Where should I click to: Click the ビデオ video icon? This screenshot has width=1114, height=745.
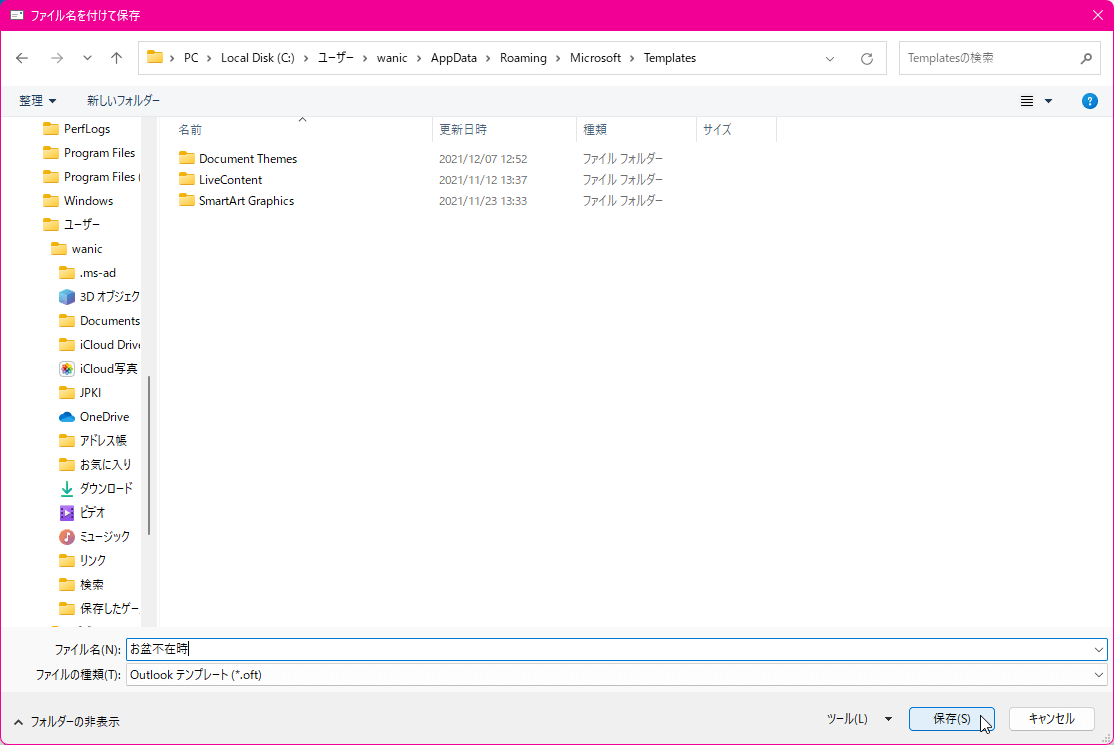click(x=67, y=513)
